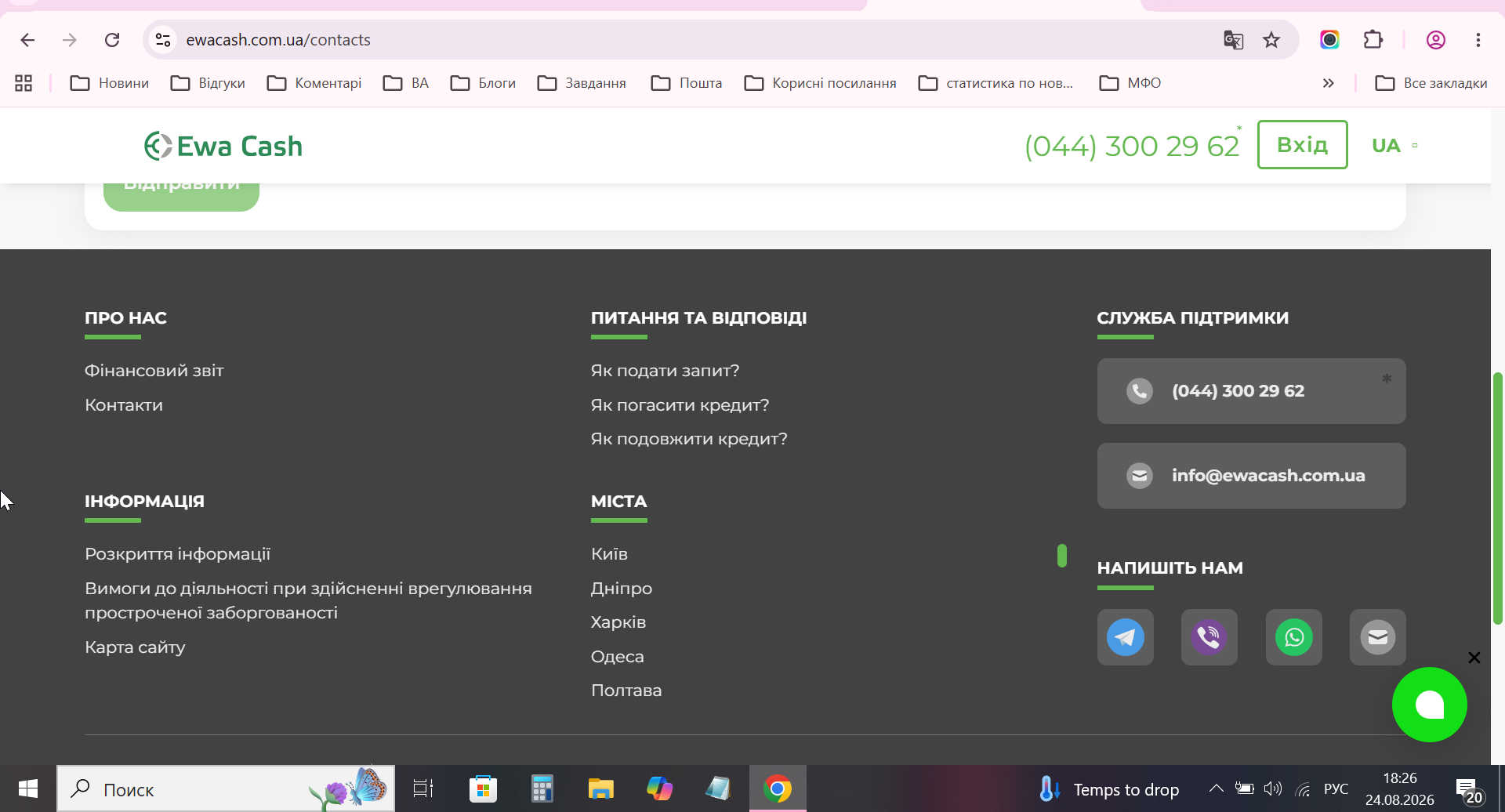Open WhatsApp messenger icon in footer
The height and width of the screenshot is (812, 1505).
click(x=1293, y=637)
